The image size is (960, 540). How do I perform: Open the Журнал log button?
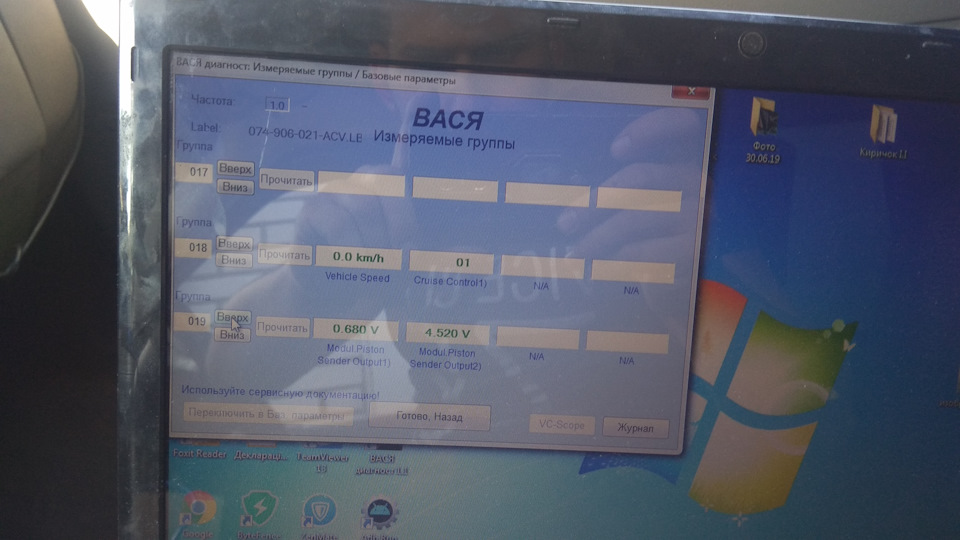635,427
